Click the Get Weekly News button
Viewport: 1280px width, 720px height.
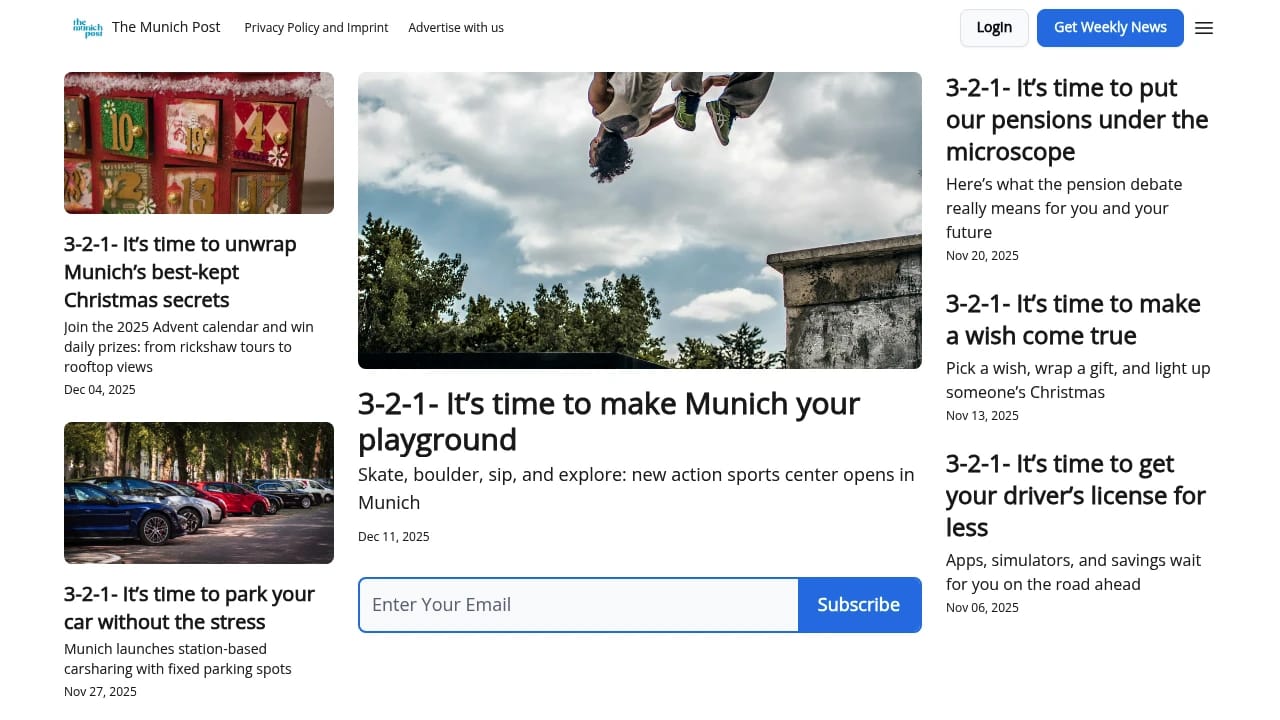point(1110,28)
